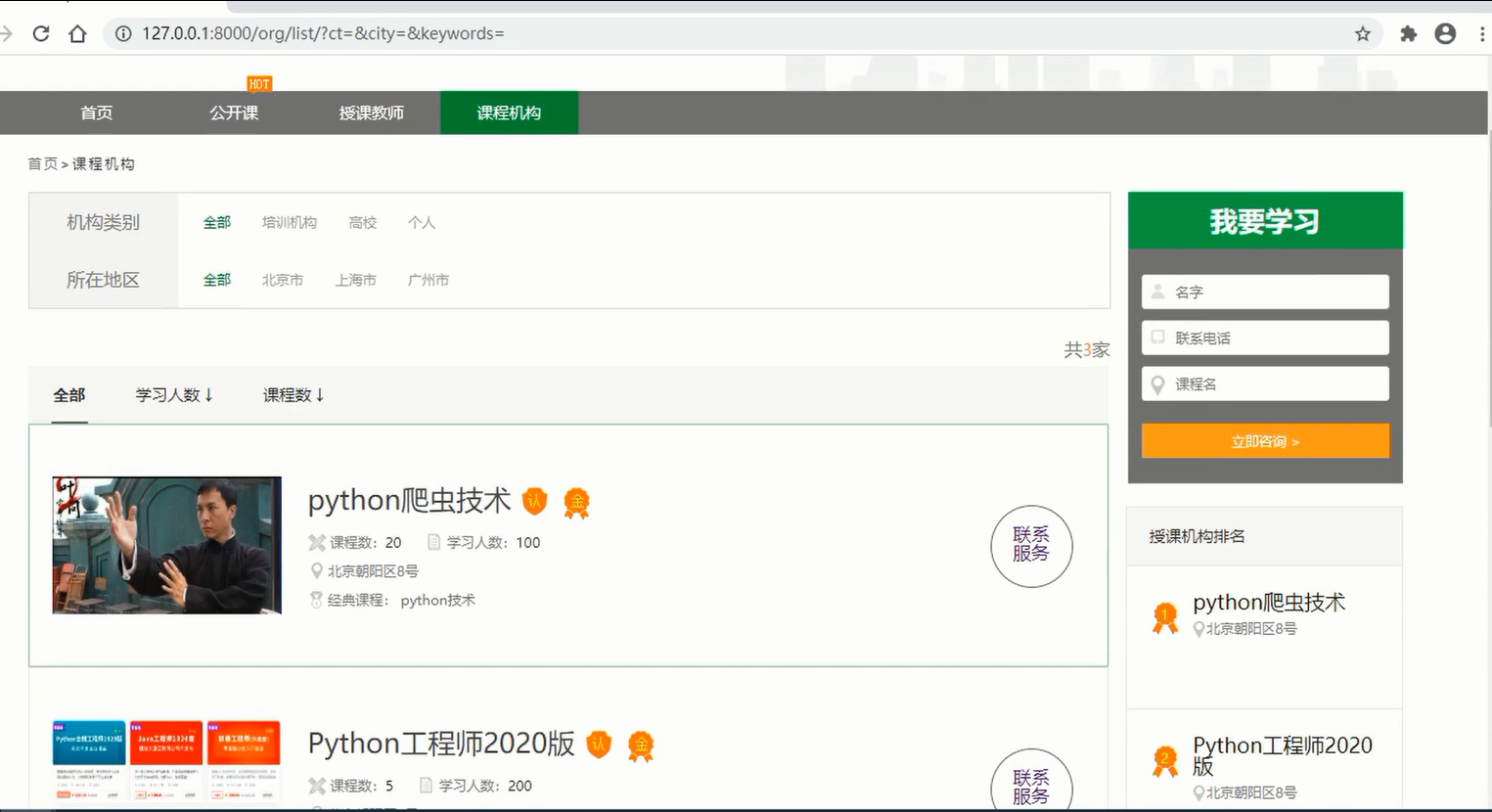Viewport: 1492px width, 812px height.
Task: Click the location pin icon beside 北京朝阳区8号
Action: pos(316,570)
